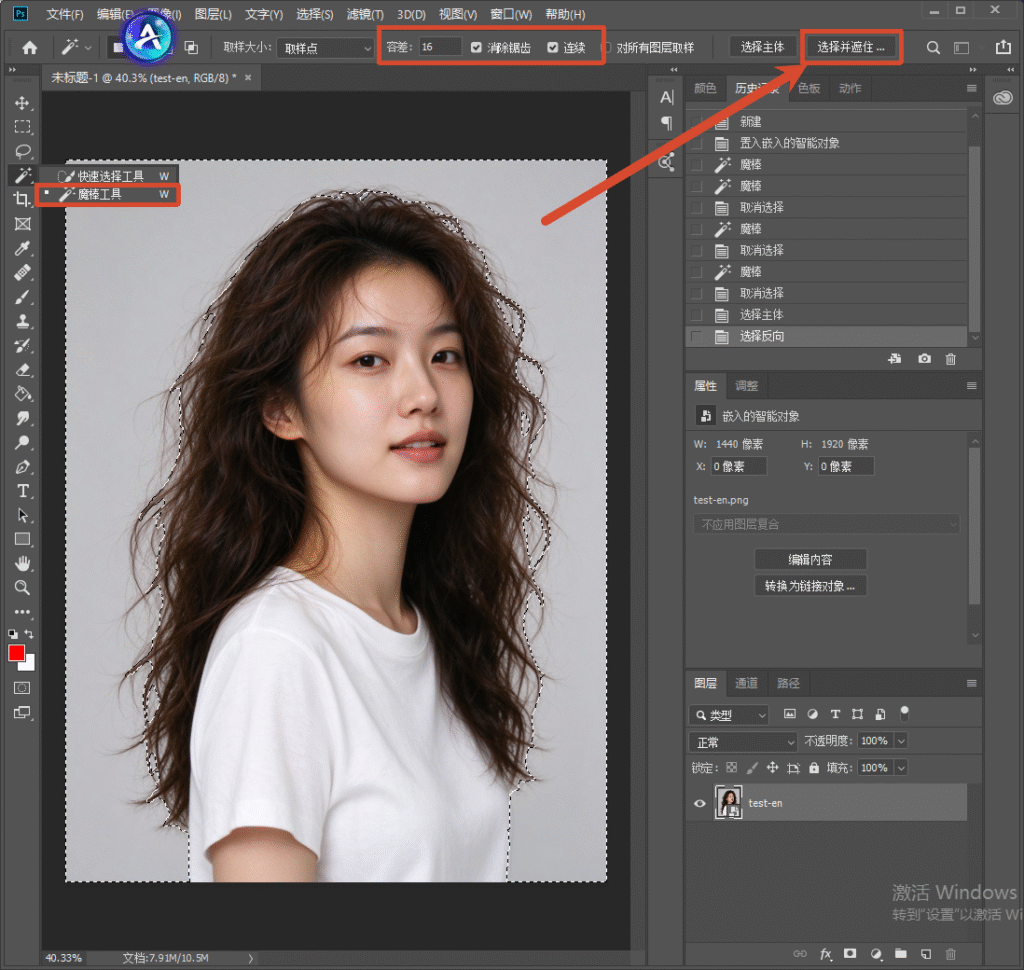
Task: Click the share/export icon
Action: click(x=1003, y=47)
